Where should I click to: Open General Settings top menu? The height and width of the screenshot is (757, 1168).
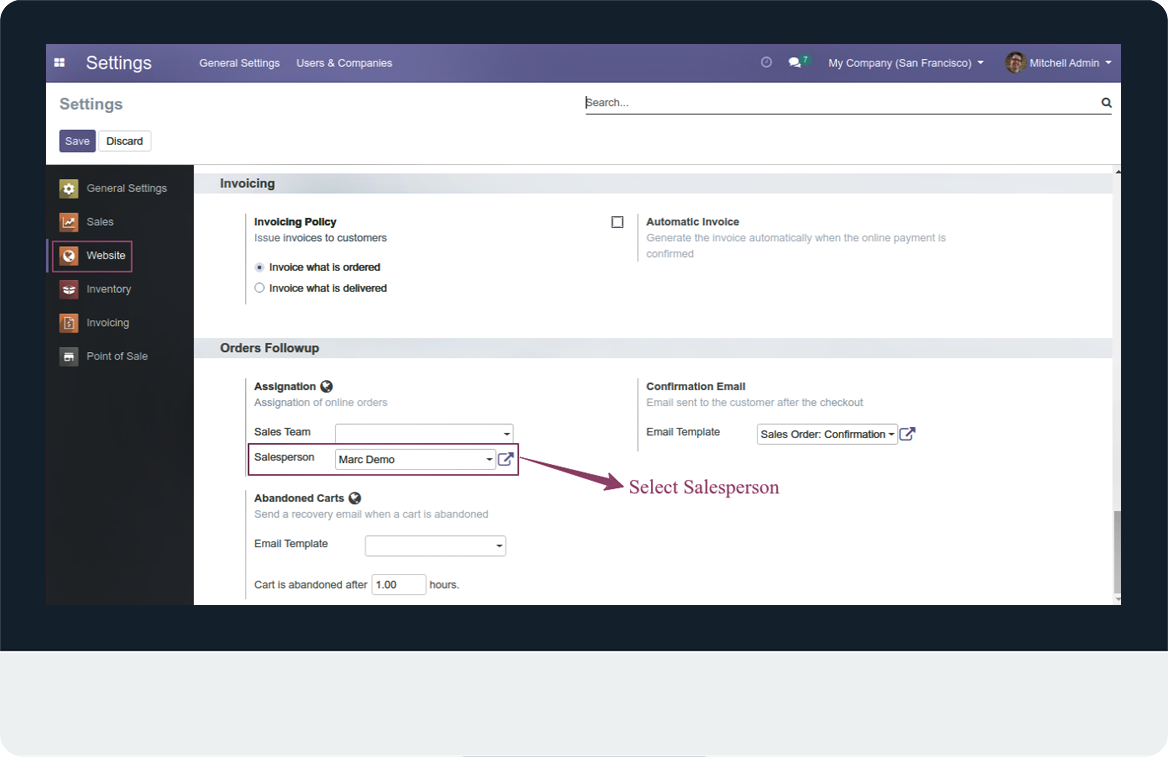point(239,63)
